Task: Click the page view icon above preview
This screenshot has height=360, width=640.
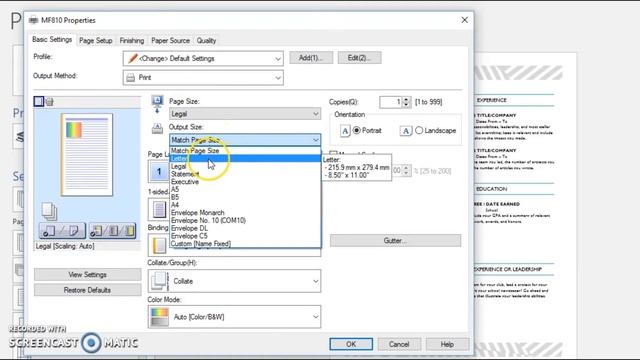Action: click(39, 101)
